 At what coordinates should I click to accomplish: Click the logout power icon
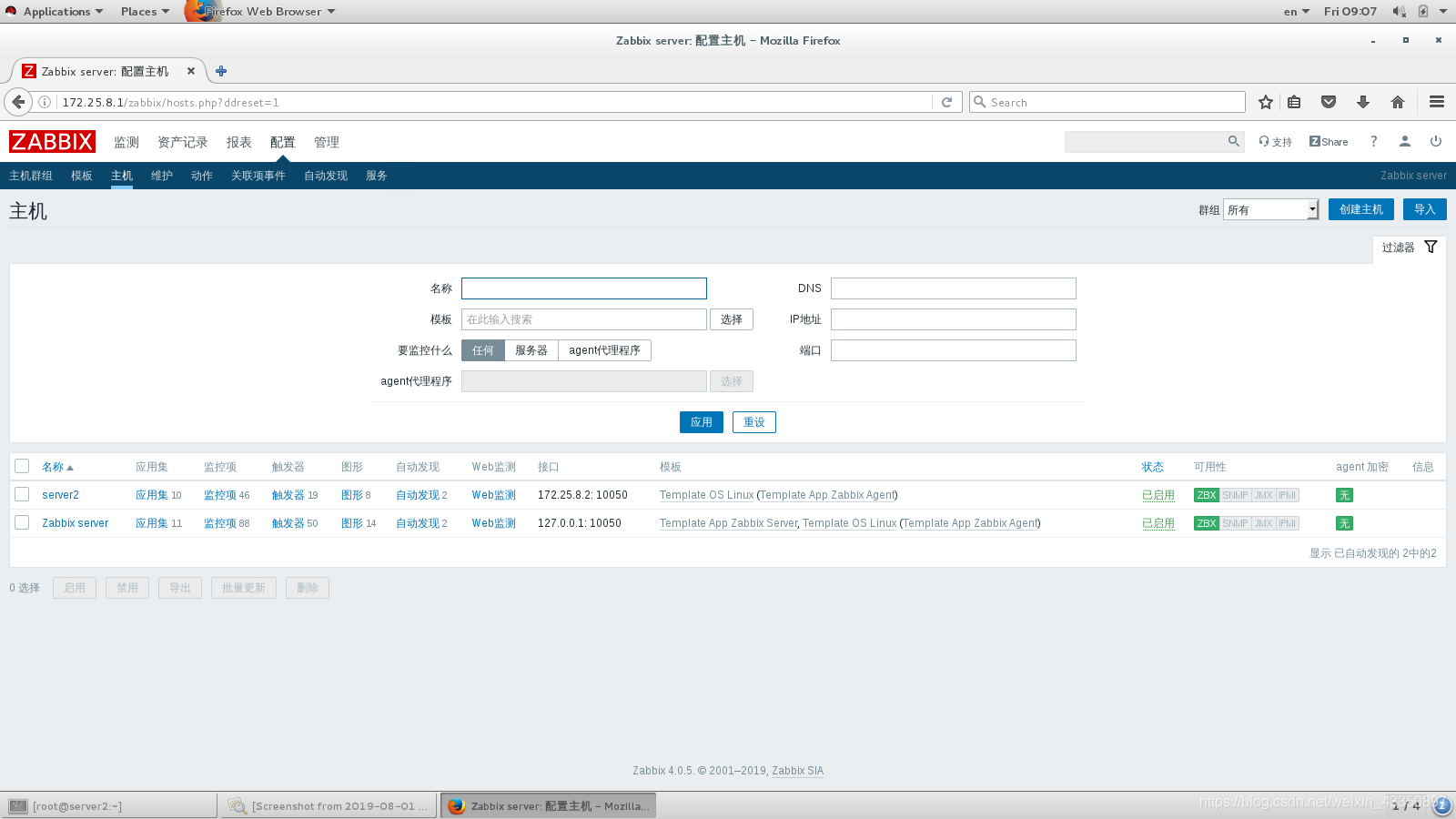(1436, 141)
